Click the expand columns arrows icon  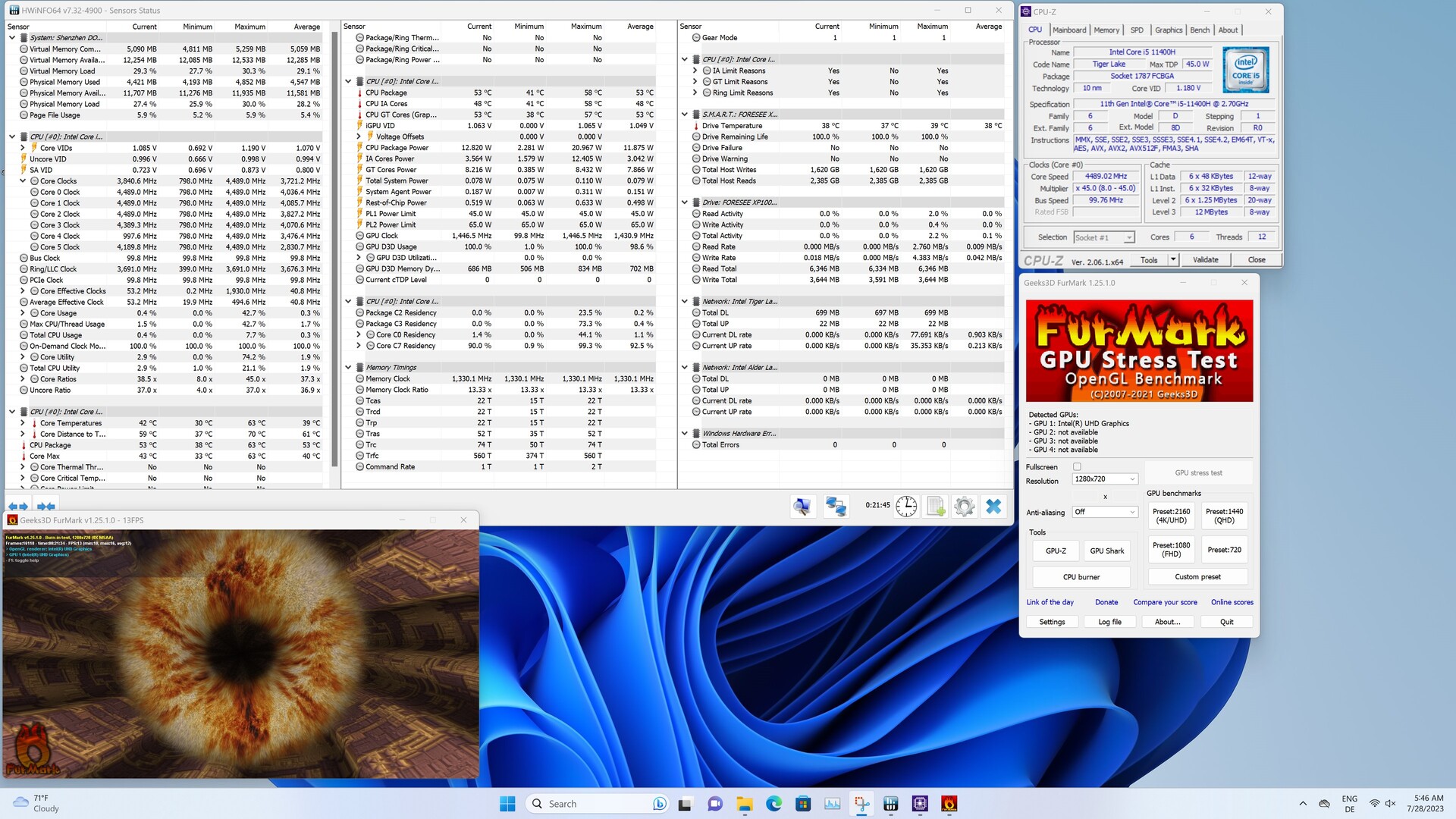(17, 506)
